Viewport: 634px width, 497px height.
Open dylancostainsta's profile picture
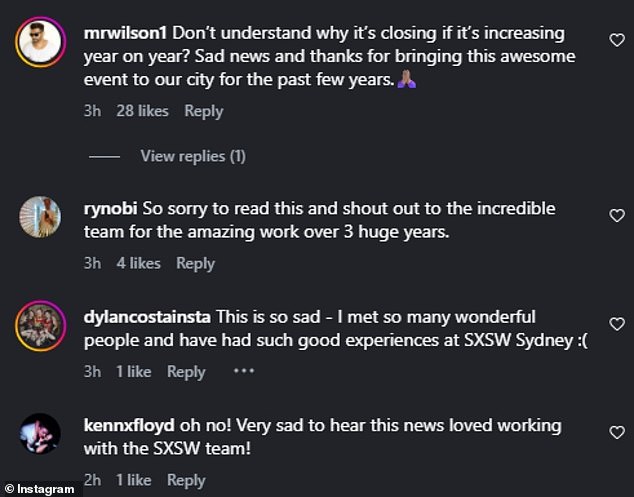(x=40, y=326)
